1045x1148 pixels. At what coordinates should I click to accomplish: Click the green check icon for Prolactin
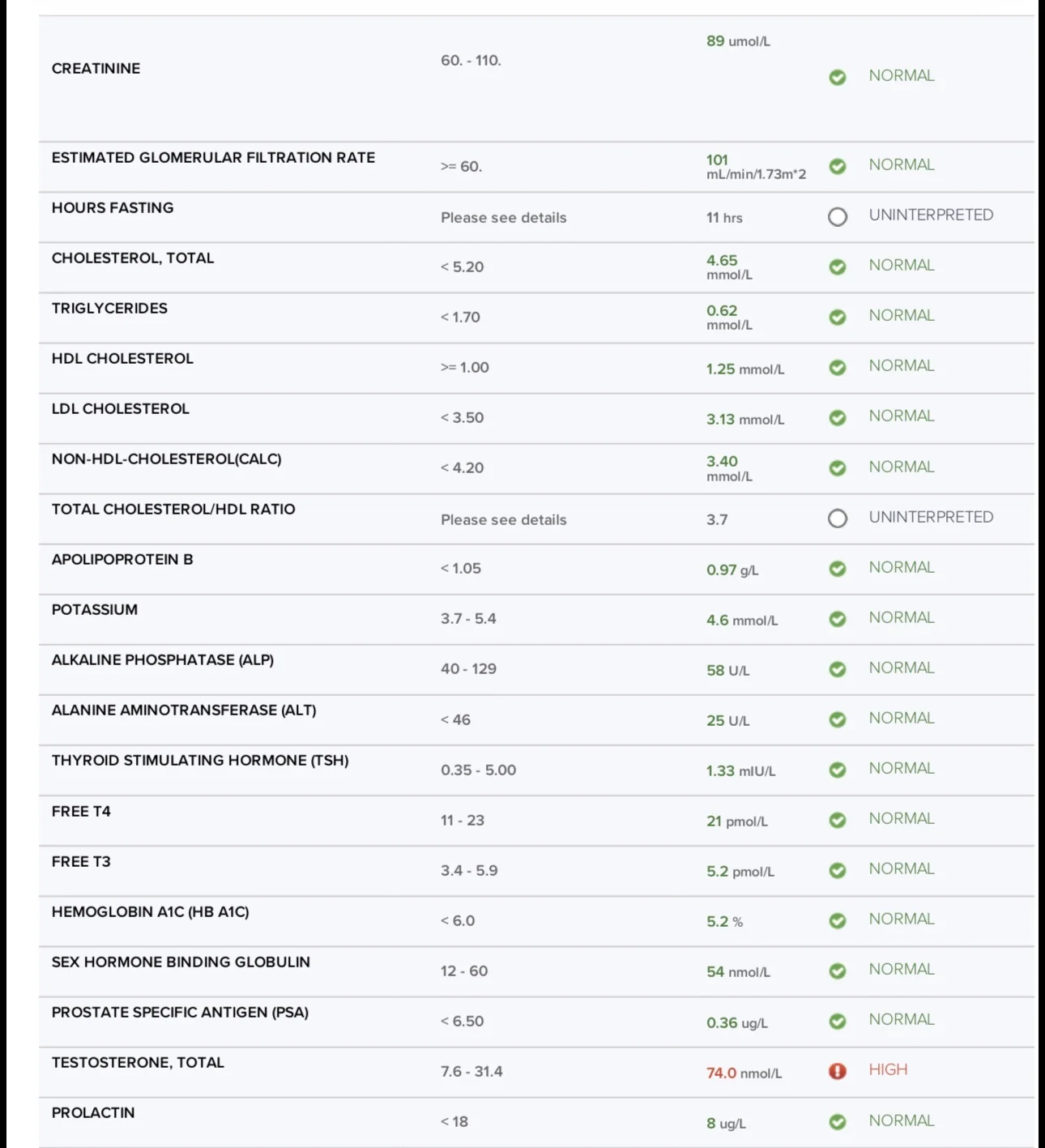838,1122
